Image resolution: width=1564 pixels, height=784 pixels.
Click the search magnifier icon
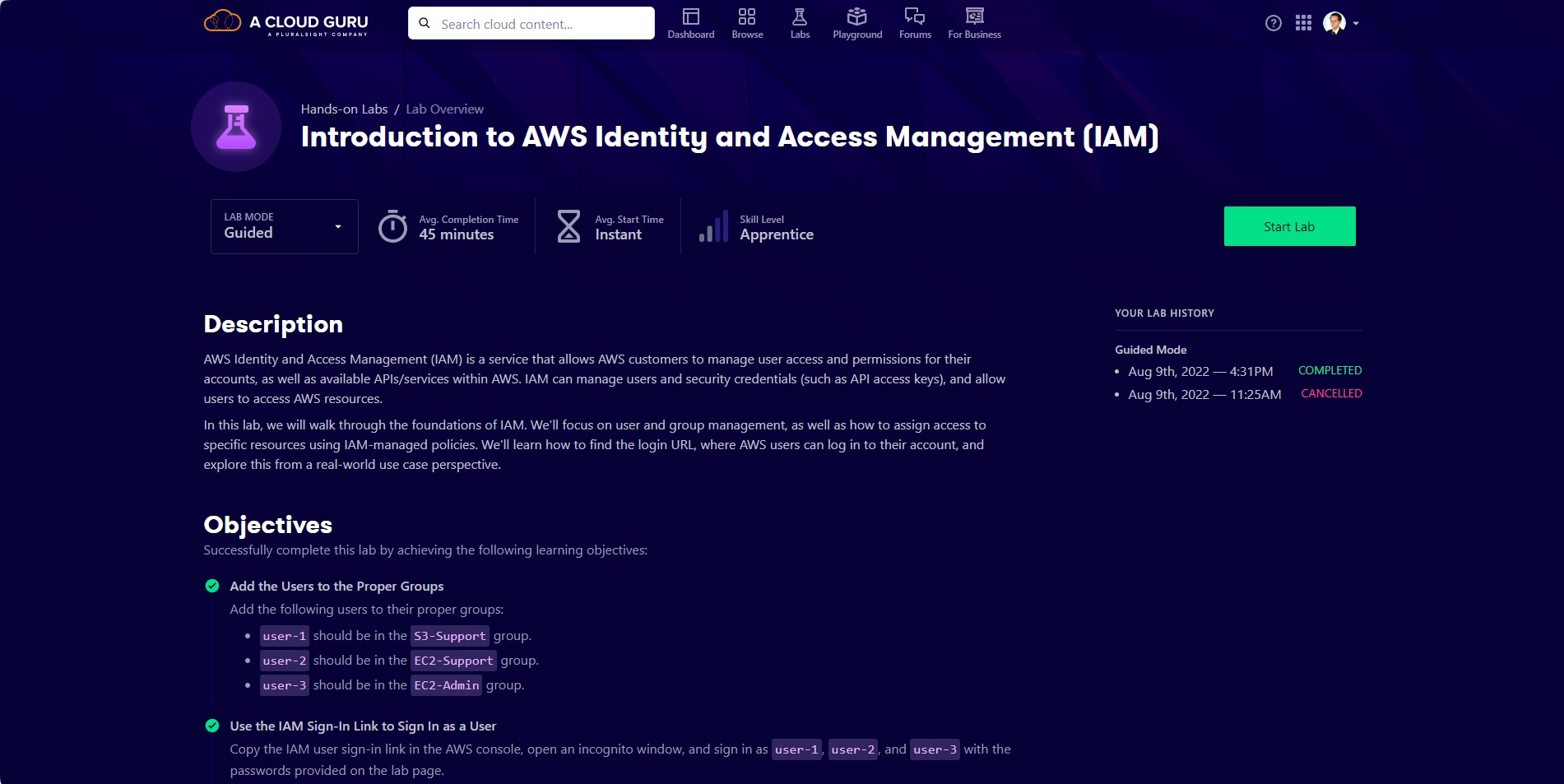point(425,23)
